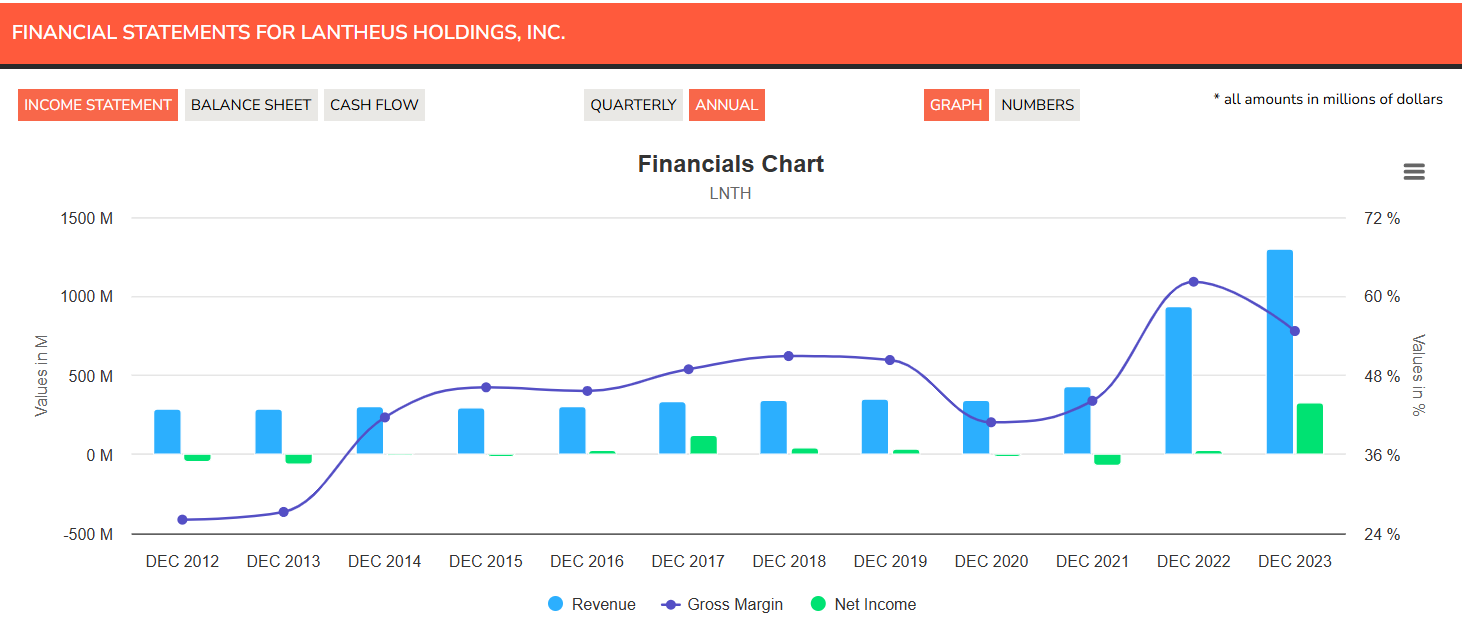This screenshot has width=1463, height=628.
Task: Click the DEC 2018 gross margin point
Action: (788, 356)
